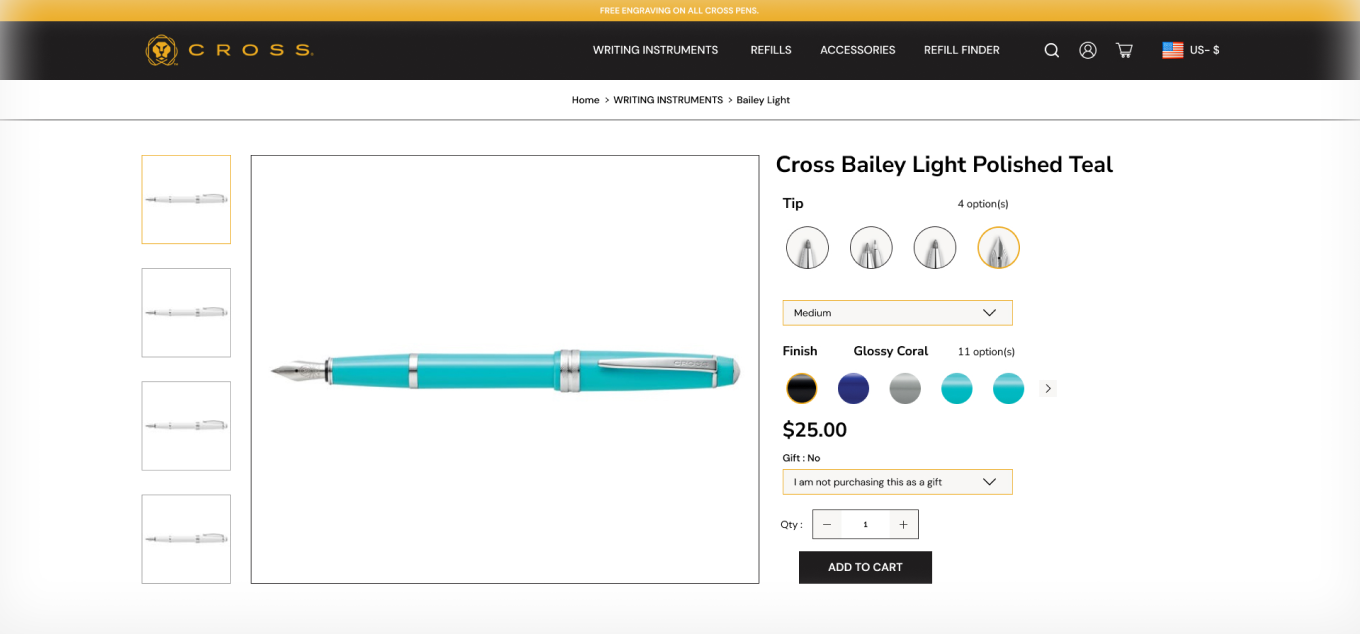Click the '11 option(s)' finish count

986,352
